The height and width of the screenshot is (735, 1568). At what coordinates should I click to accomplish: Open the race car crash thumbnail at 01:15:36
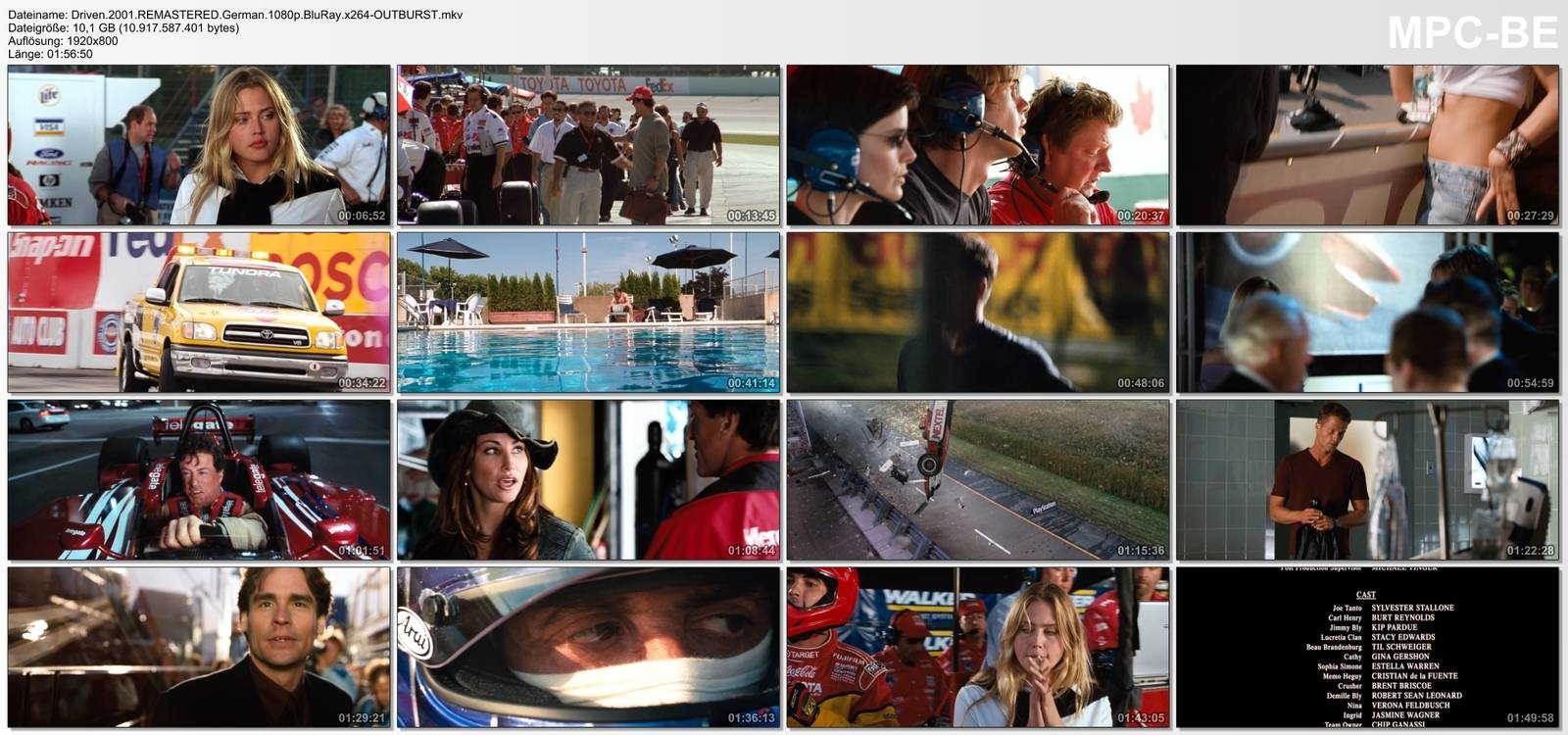point(978,480)
